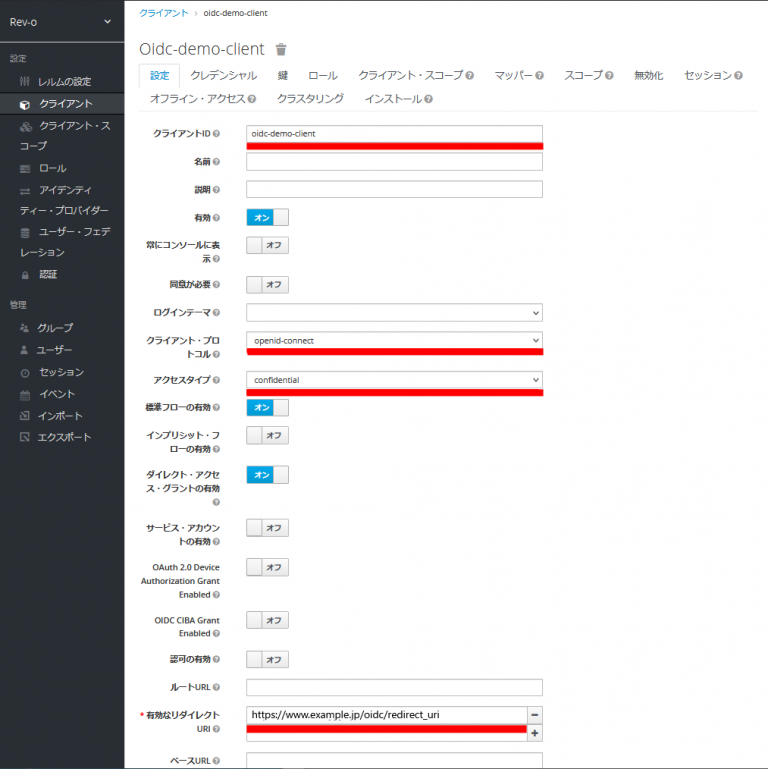Click the plus button to add redirect URI
The image size is (768, 769).
[534, 733]
